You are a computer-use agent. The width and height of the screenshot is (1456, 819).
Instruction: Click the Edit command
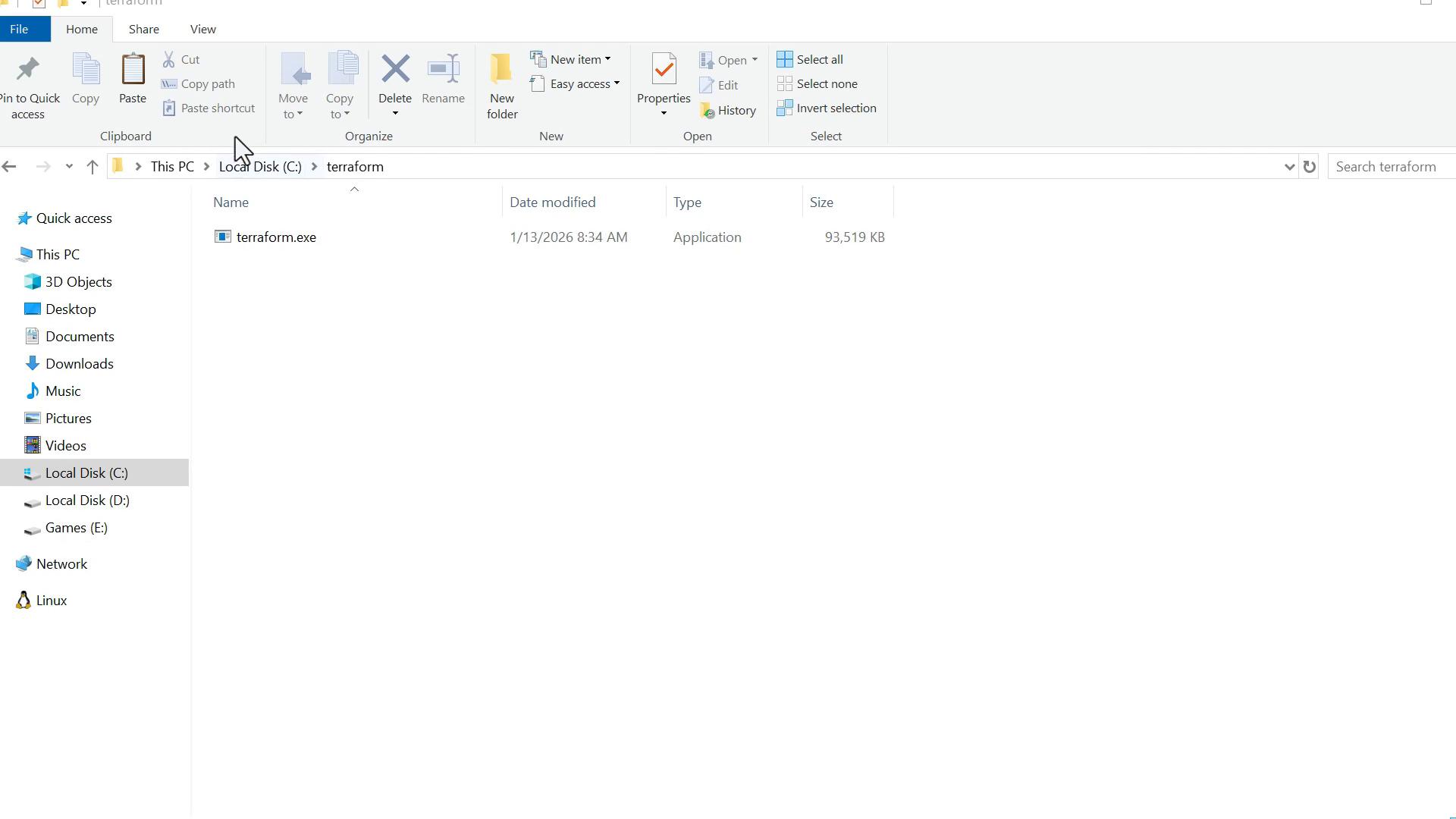[719, 85]
